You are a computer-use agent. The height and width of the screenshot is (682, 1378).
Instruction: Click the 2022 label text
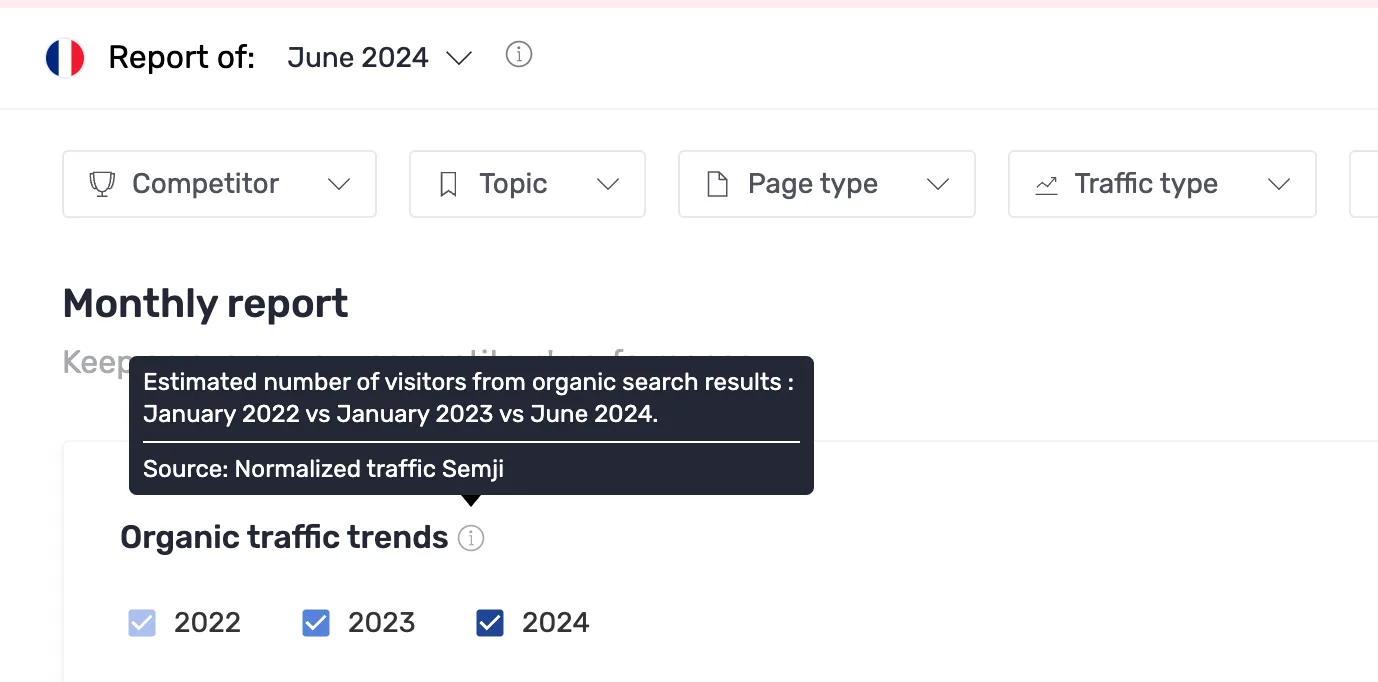pos(207,623)
